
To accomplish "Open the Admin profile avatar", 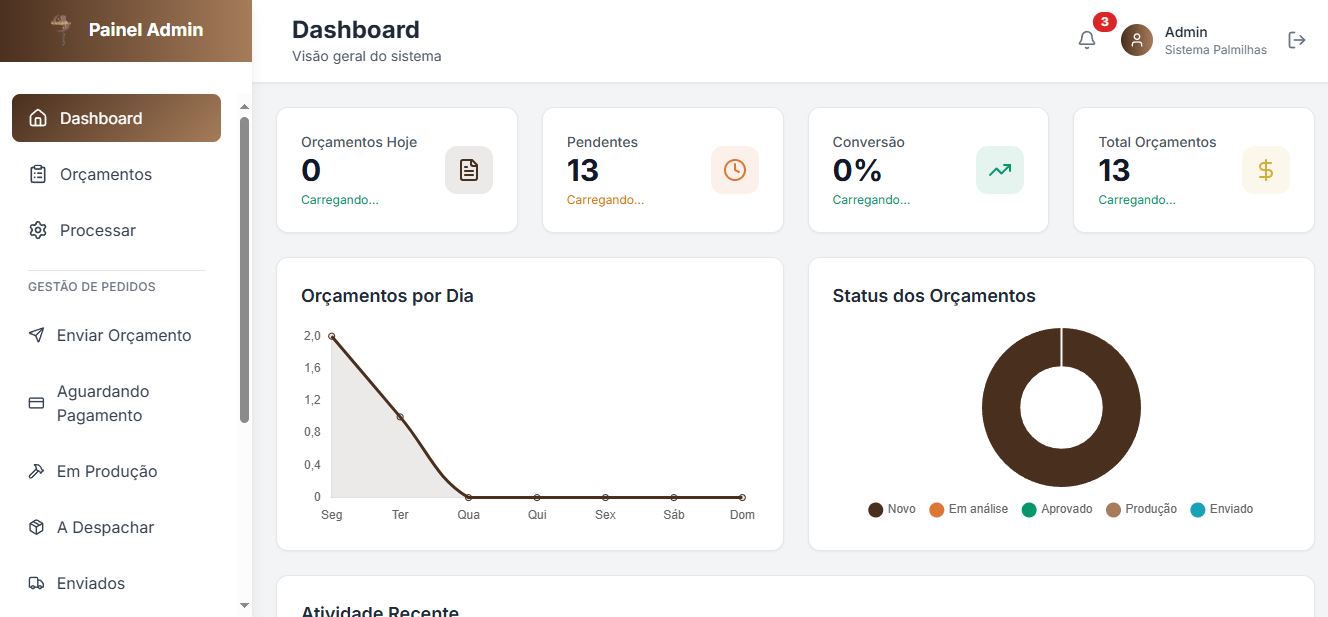I will tap(1136, 39).
